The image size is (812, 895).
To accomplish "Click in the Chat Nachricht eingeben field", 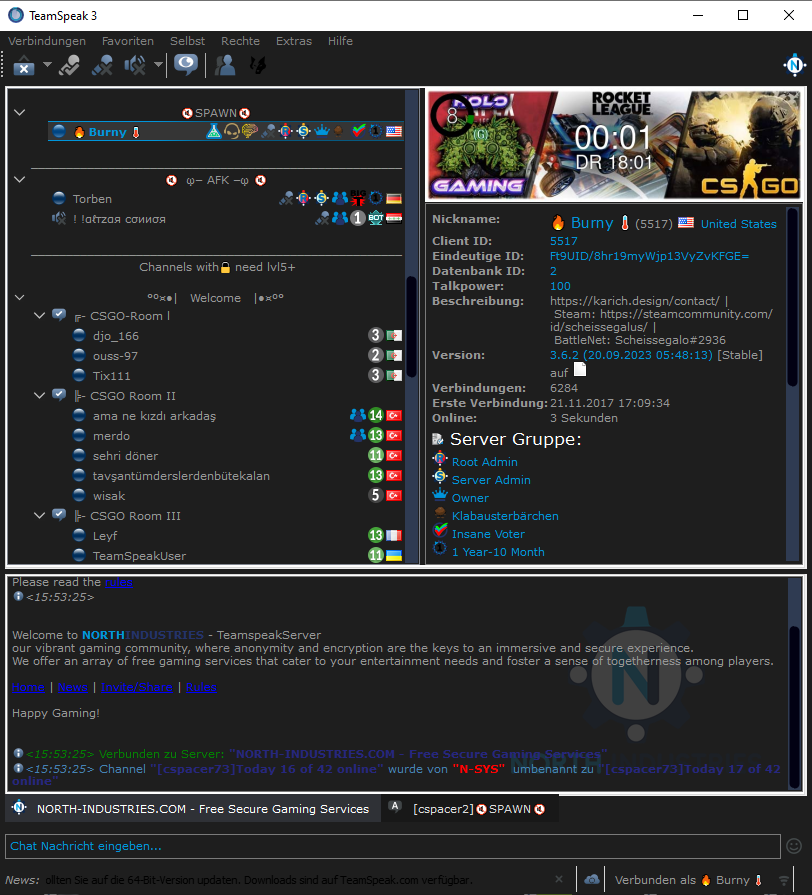I will (390, 846).
